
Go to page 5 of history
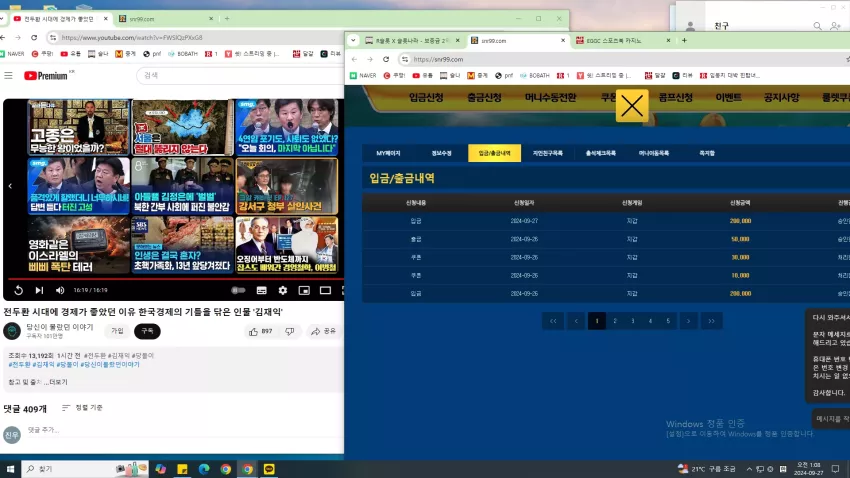click(668, 321)
